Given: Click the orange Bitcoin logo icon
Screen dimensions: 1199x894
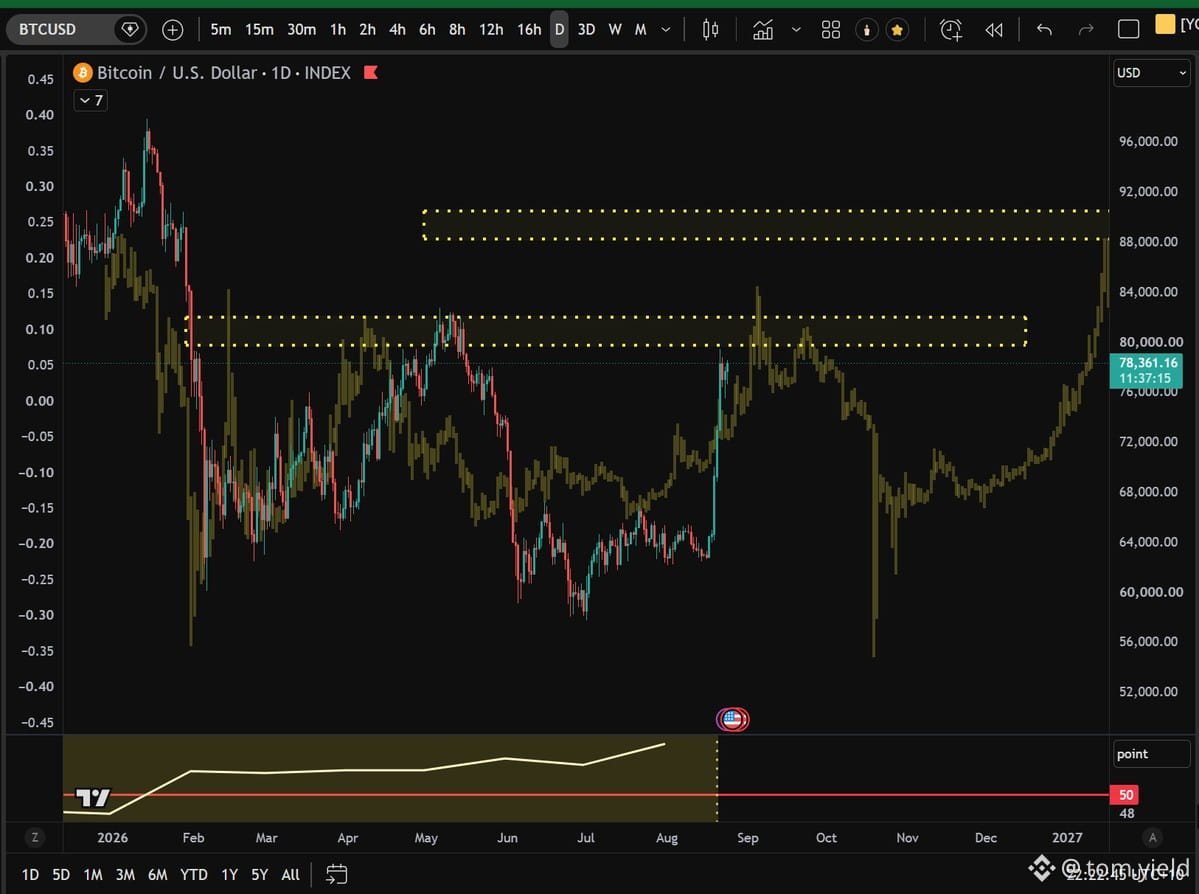Looking at the screenshot, I should [83, 73].
